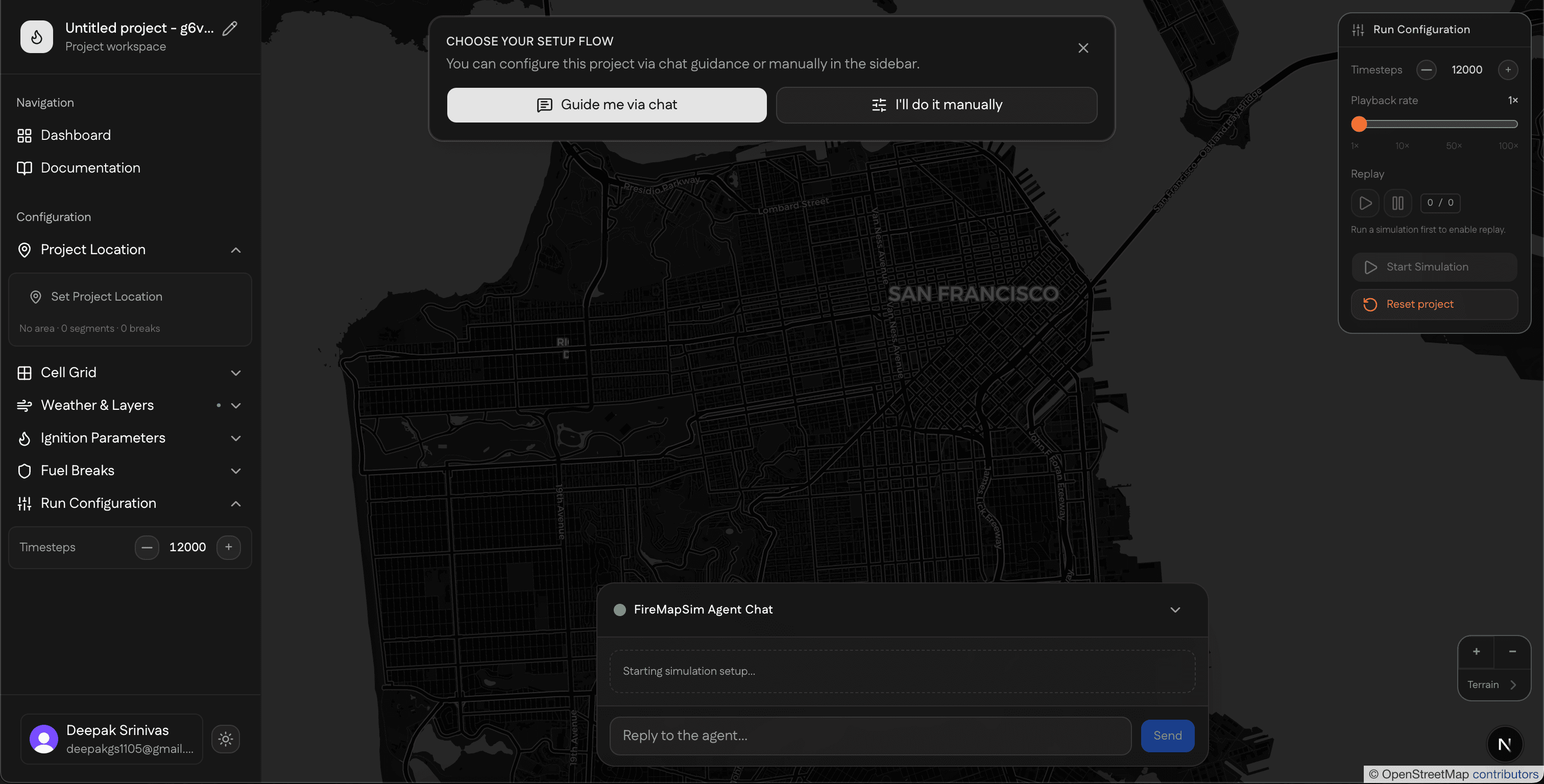1544x784 pixels.
Task: Increase Timesteps in Run Configuration panel
Action: pyautogui.click(x=1507, y=70)
